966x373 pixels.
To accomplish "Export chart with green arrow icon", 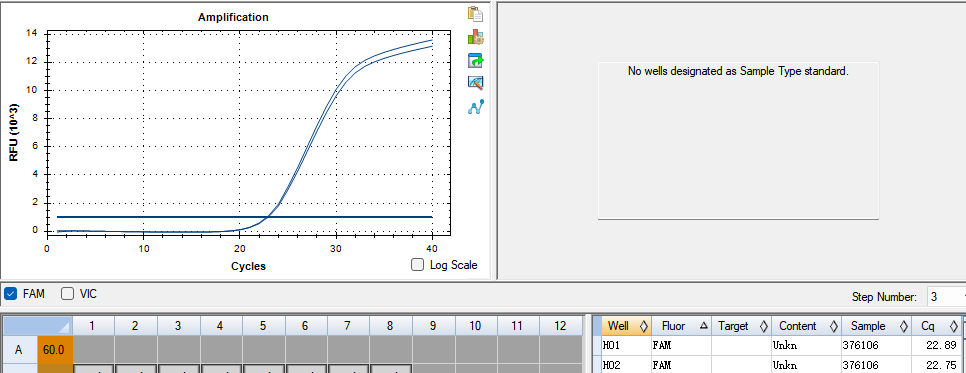I will (x=475, y=60).
